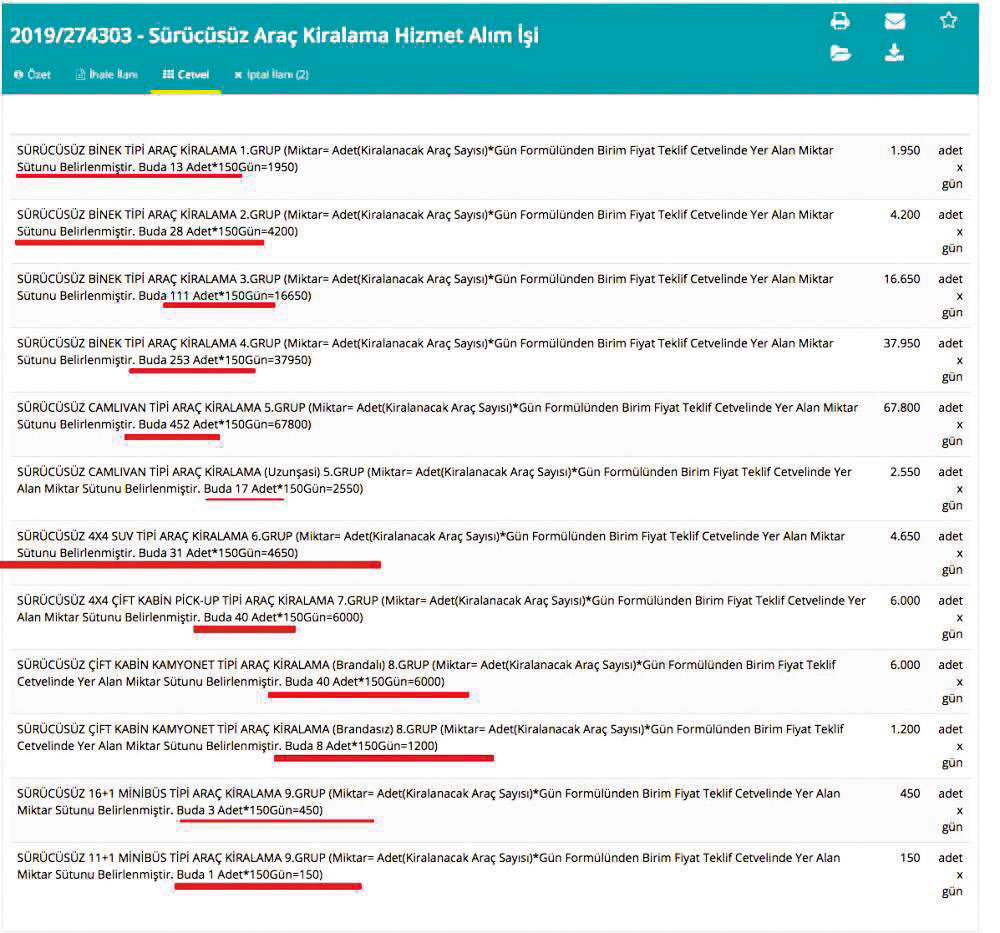Open the İptal İlanı (2) tab
This screenshot has height=933, width=1000.
(x=272, y=75)
